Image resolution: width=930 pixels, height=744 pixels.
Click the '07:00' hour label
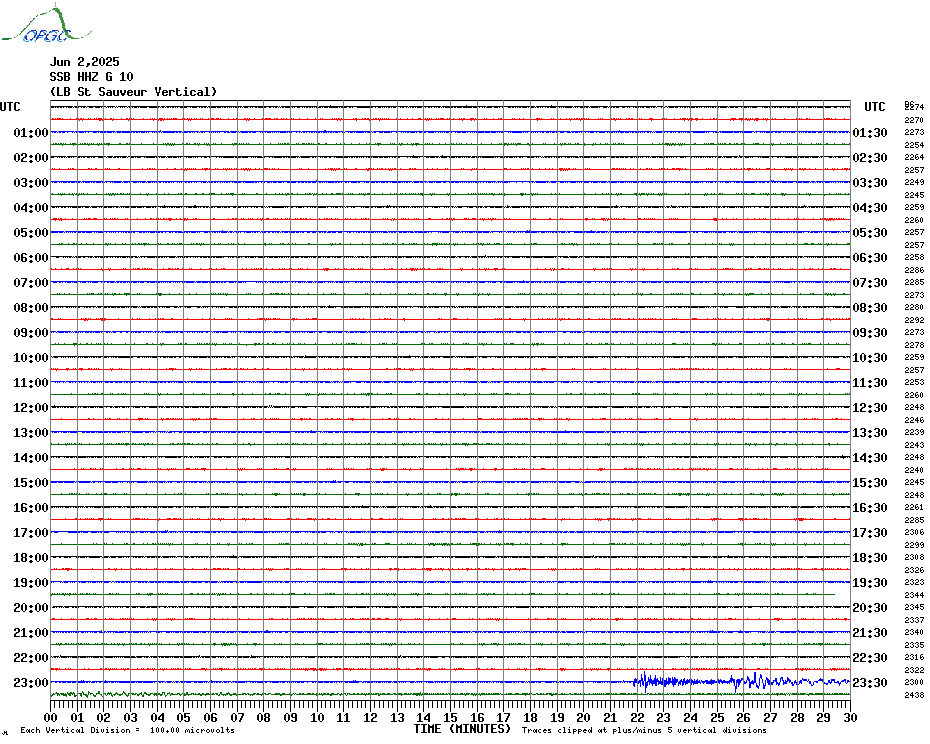point(31,282)
